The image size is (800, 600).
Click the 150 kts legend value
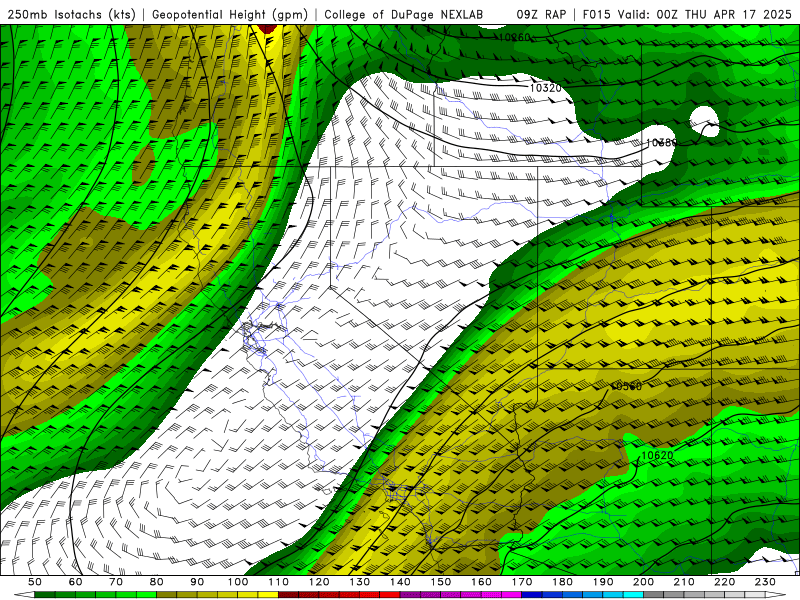441,582
